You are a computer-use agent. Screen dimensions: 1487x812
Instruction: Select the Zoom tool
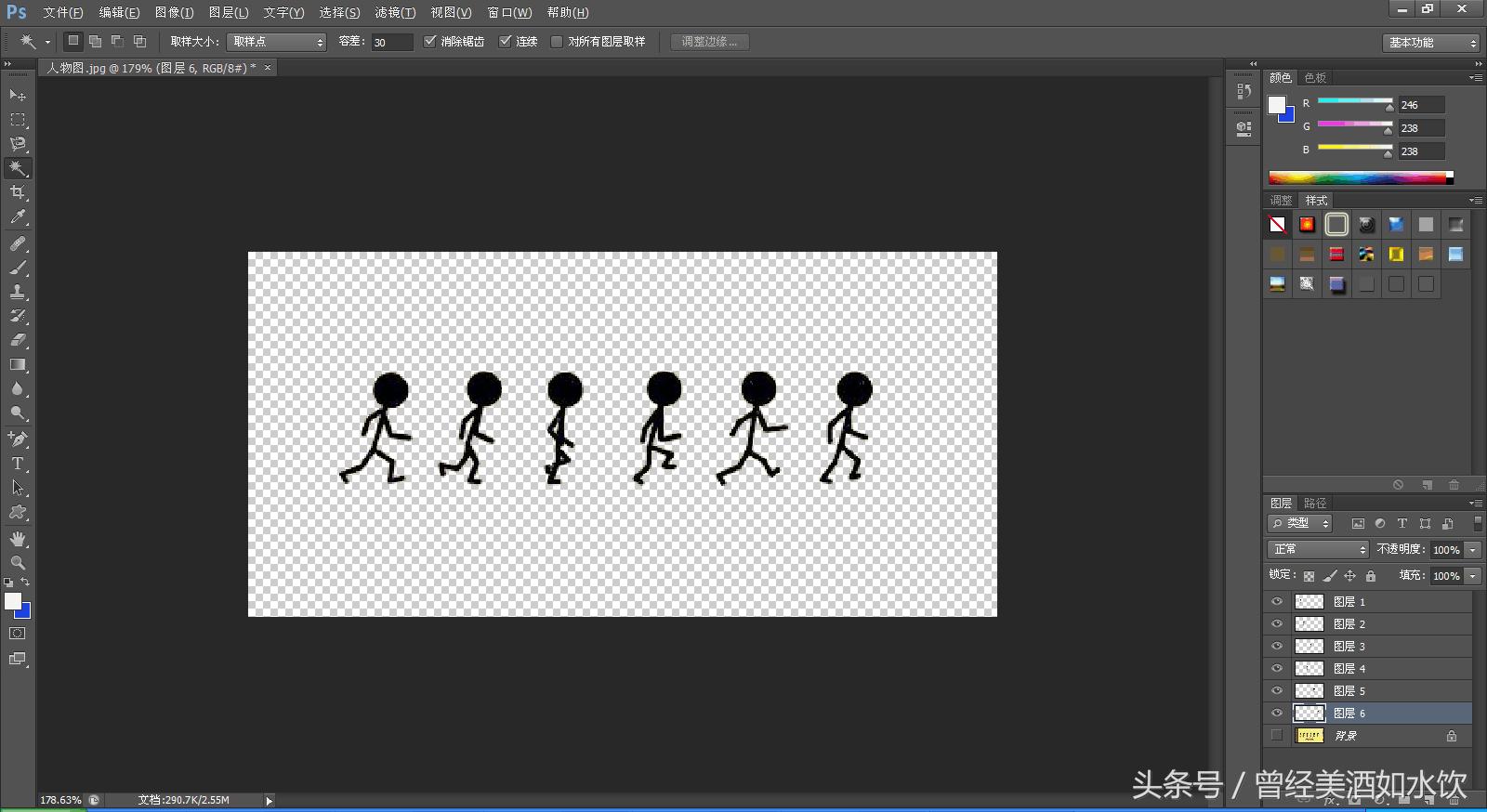click(x=18, y=563)
